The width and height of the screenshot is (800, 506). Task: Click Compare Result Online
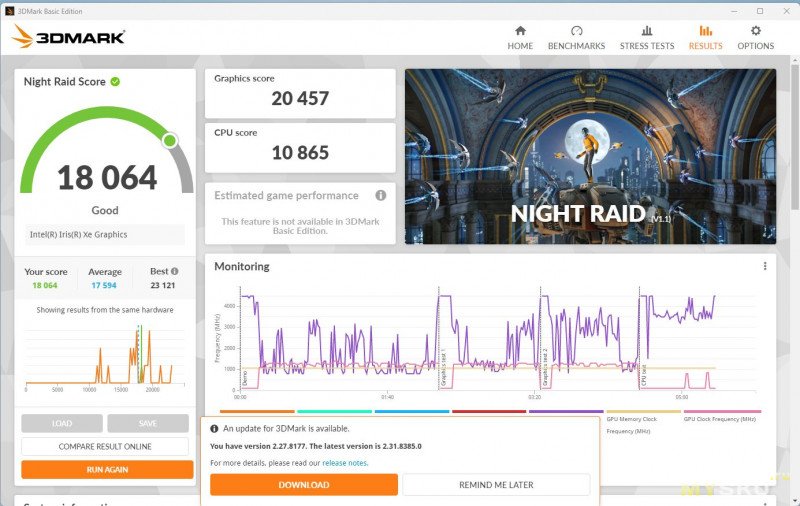coord(105,446)
